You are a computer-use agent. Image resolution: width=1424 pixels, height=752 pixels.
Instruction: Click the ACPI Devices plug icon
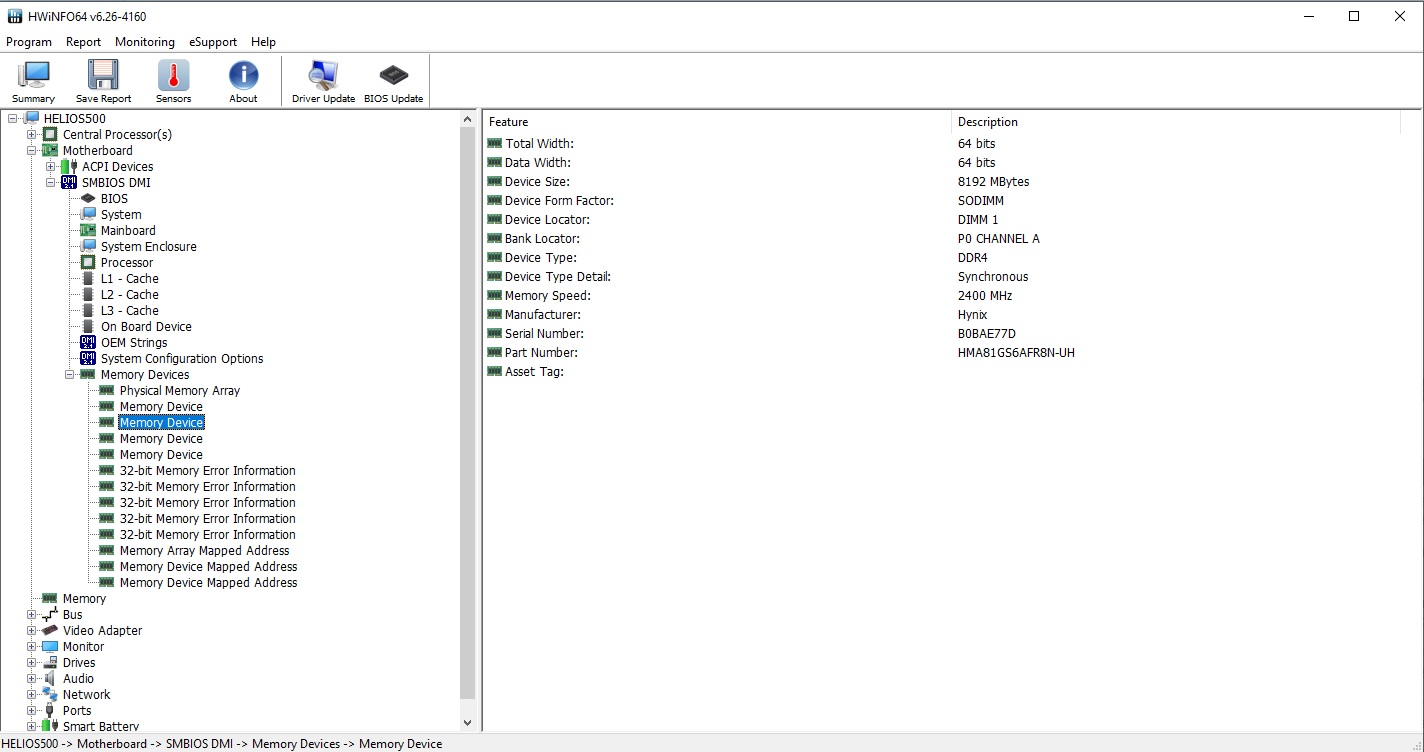click(69, 167)
